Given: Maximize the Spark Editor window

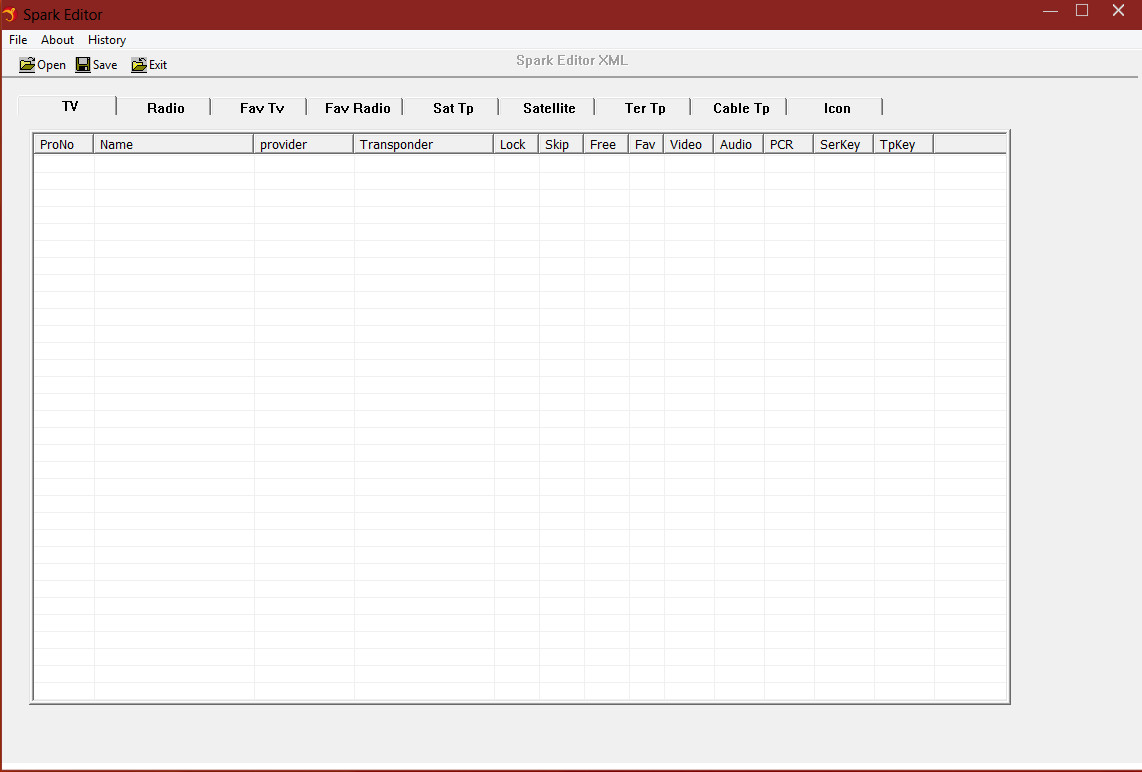Looking at the screenshot, I should [1082, 11].
